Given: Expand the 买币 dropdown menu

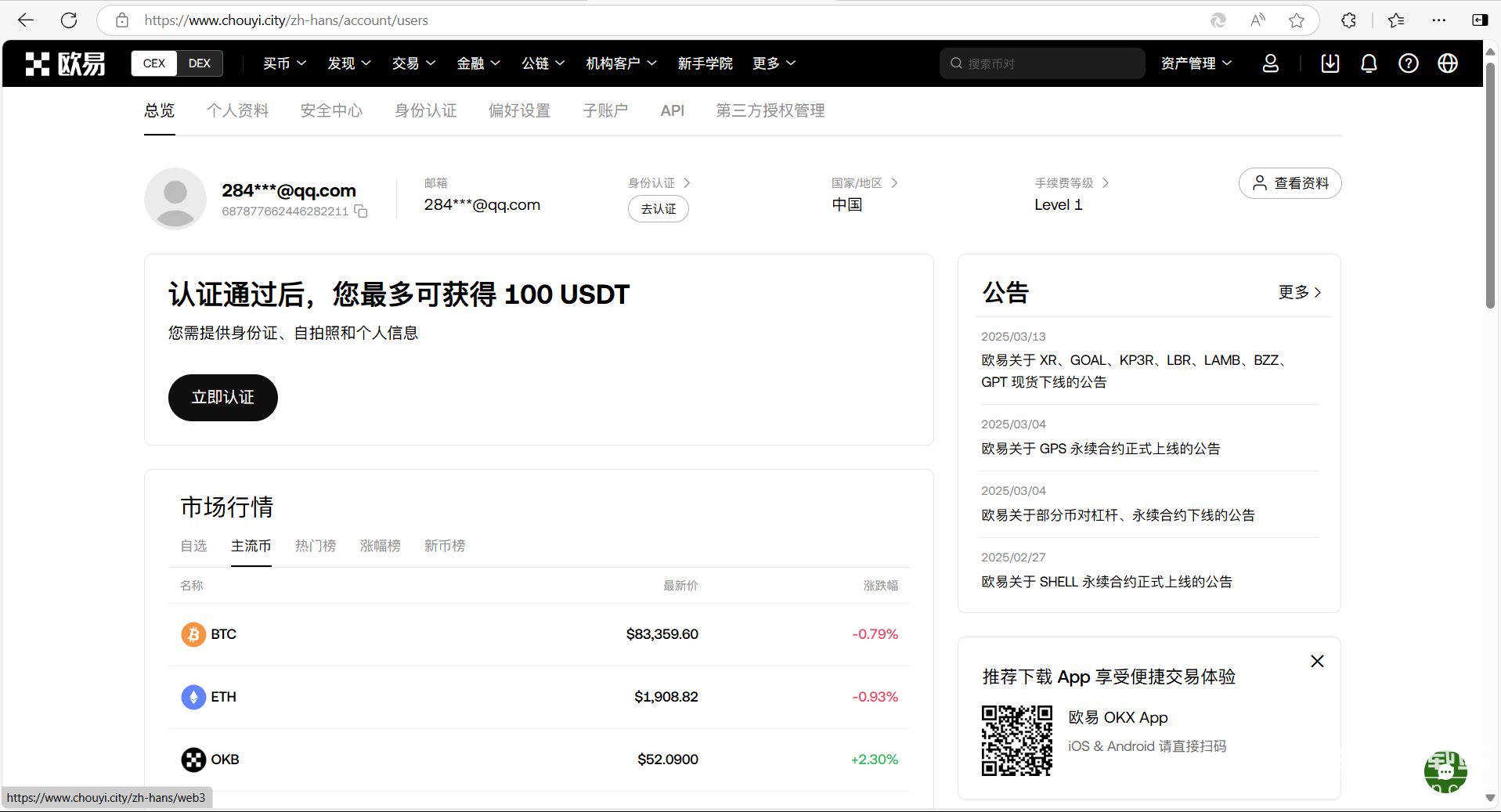Looking at the screenshot, I should click(x=284, y=63).
